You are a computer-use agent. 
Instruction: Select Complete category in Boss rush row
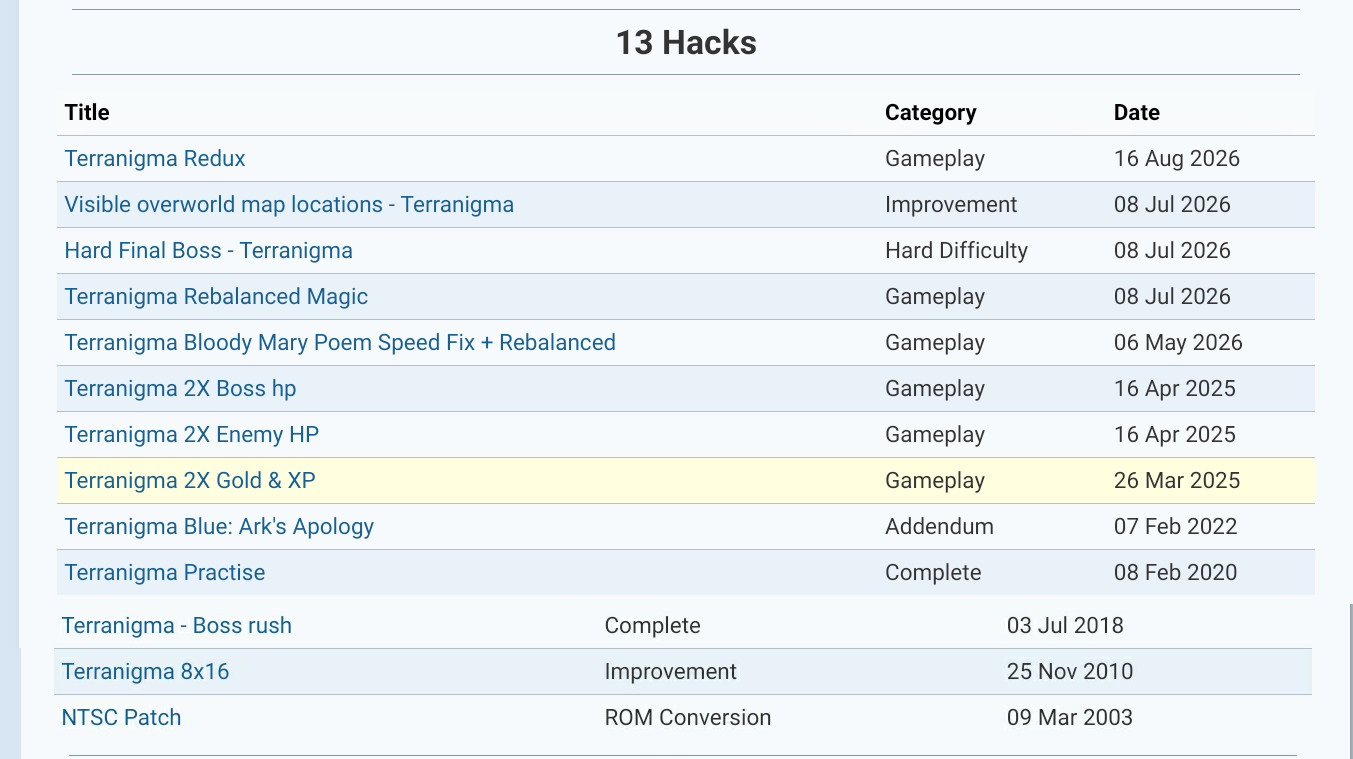(653, 625)
